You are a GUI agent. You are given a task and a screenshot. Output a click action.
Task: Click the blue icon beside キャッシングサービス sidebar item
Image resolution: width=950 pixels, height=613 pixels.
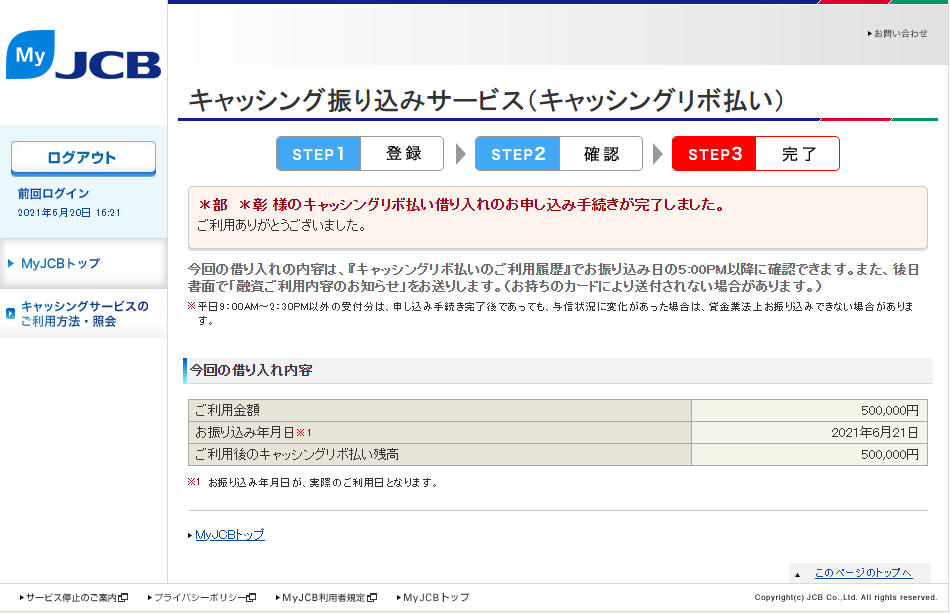[x=10, y=314]
